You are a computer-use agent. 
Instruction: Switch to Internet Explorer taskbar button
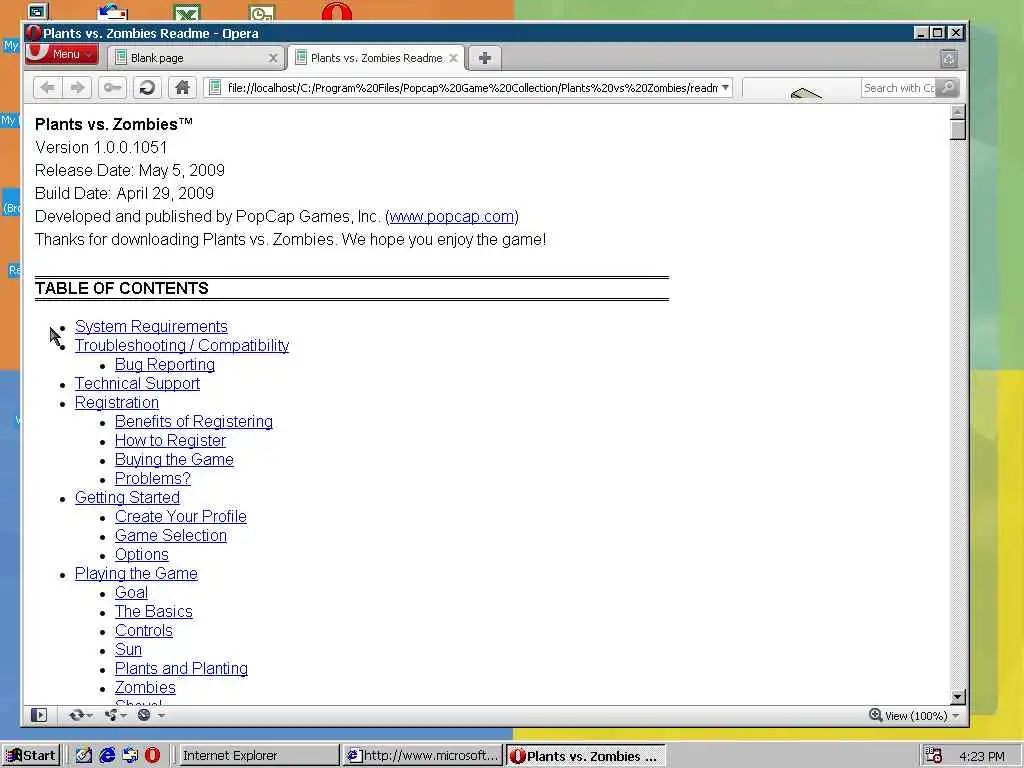click(258, 756)
